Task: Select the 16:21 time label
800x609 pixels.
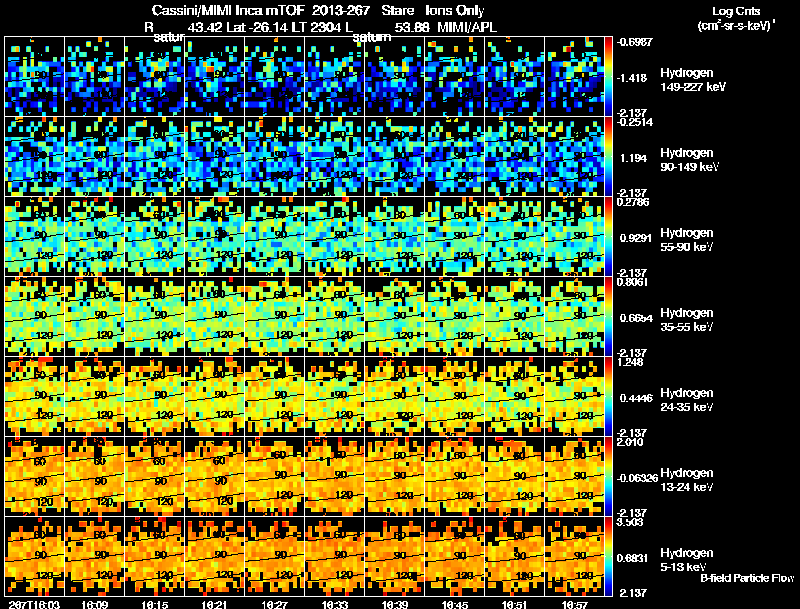Action: (x=215, y=604)
